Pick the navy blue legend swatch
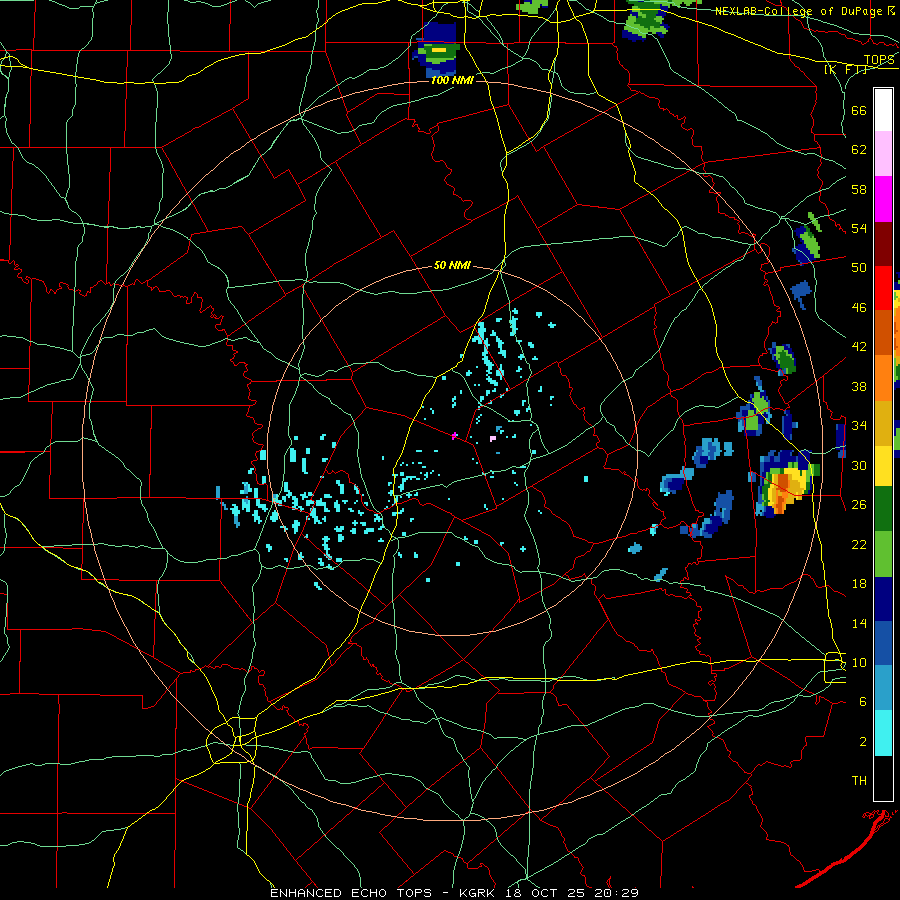This screenshot has height=900, width=900. pos(883,599)
